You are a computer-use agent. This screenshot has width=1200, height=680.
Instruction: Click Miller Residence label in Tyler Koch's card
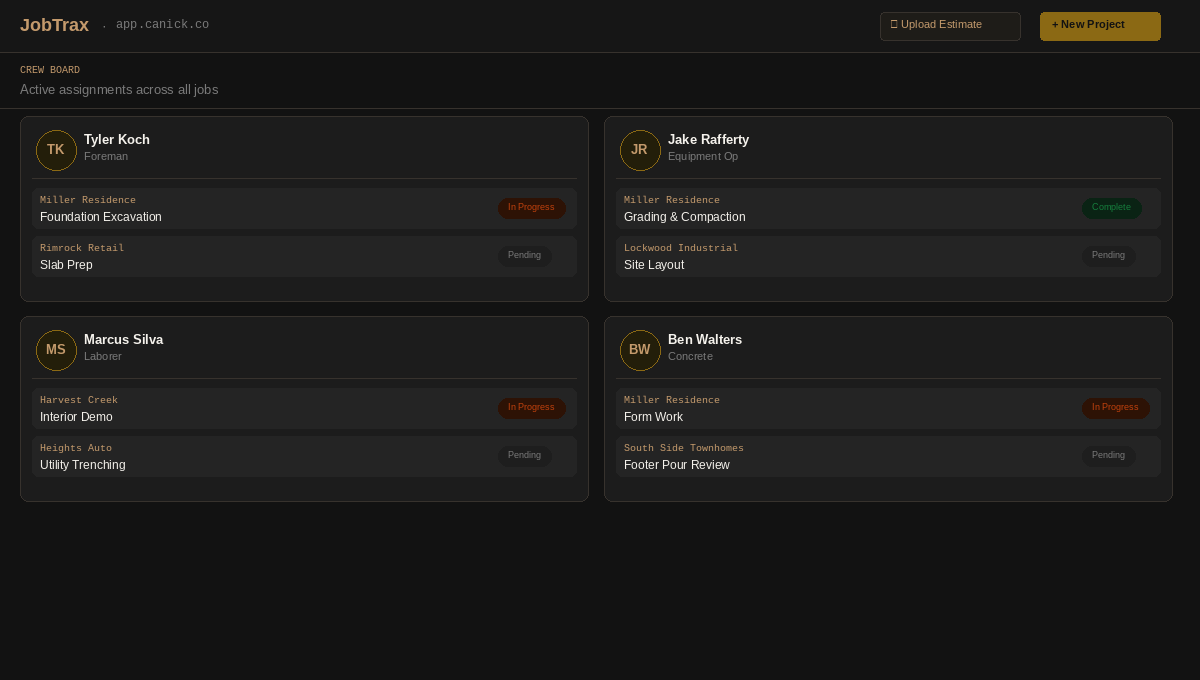coord(88,200)
